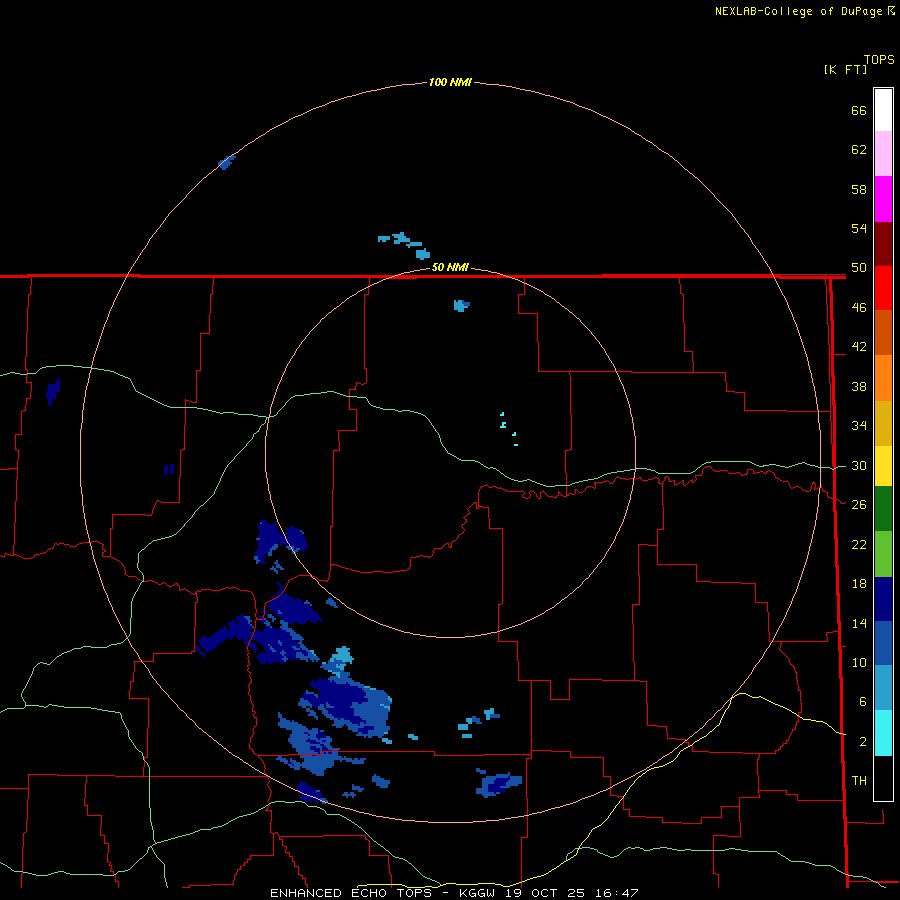This screenshot has width=900, height=900.
Task: Click the light-blue echo just below the 50 NMI label
Action: 461,305
